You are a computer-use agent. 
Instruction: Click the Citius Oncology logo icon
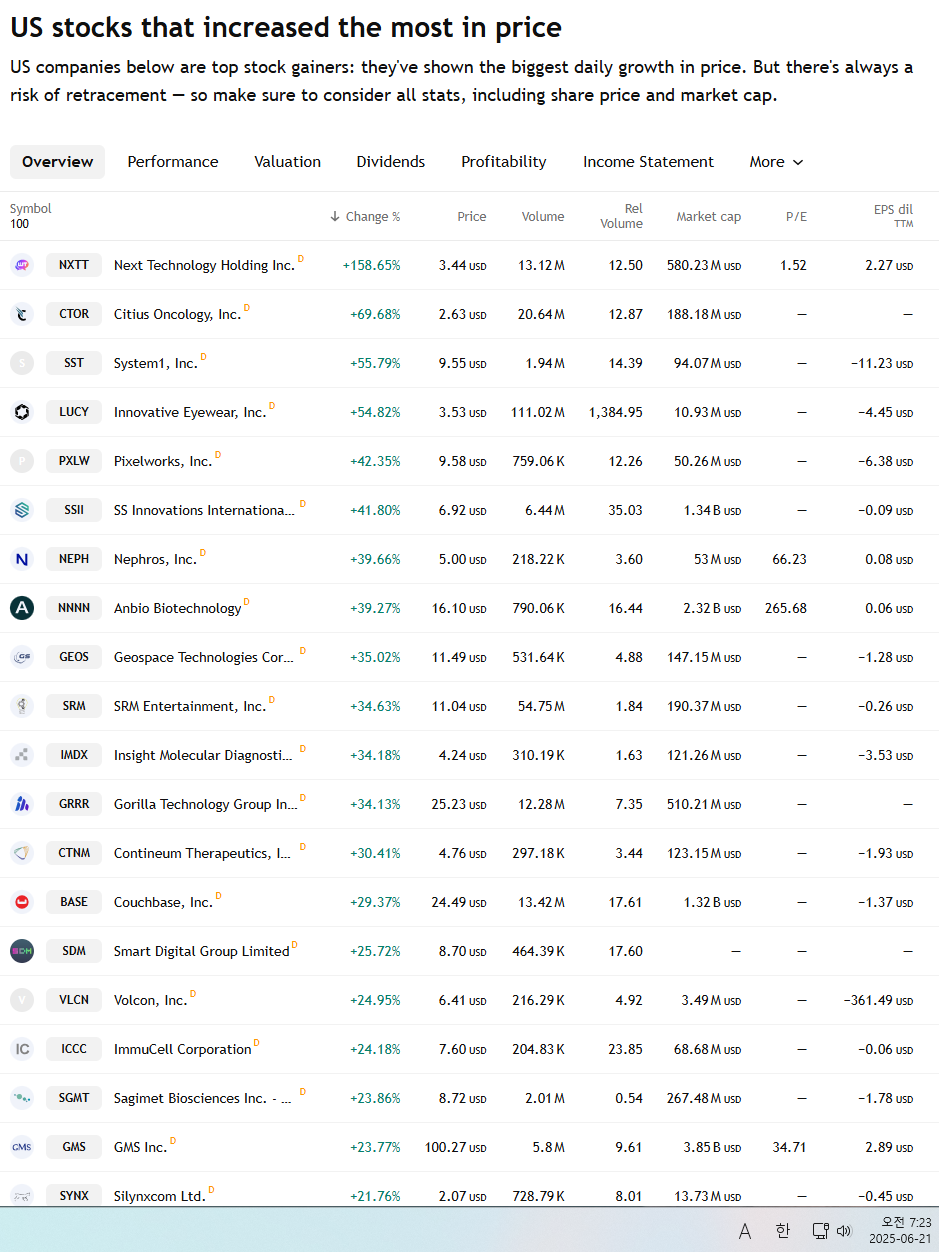22,314
